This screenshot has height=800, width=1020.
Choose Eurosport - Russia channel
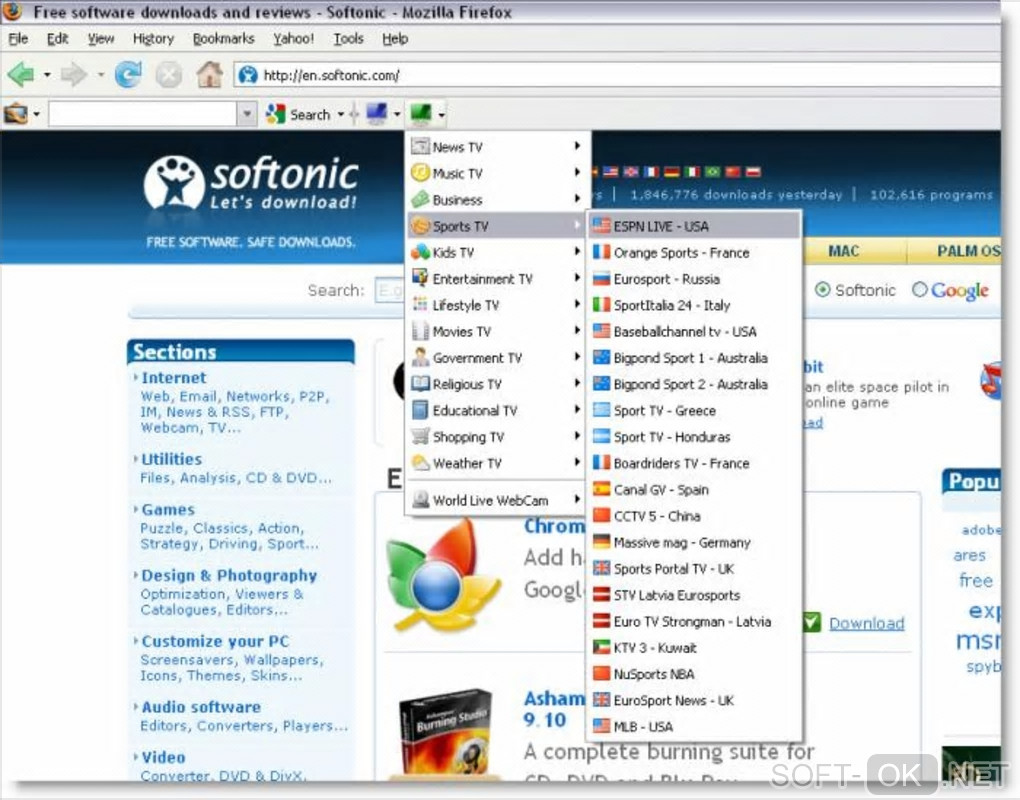tap(694, 278)
